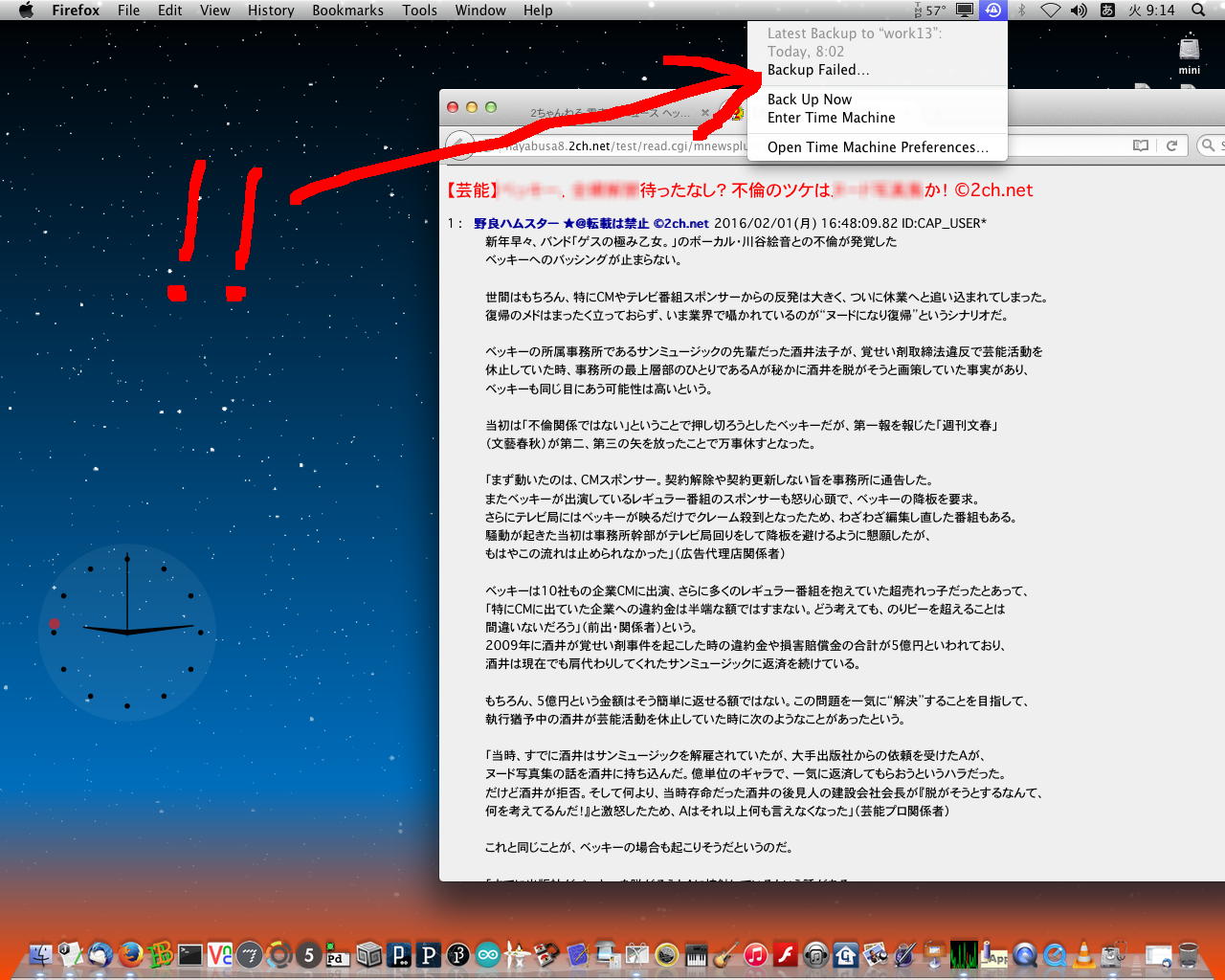Open the Processing 'P' icon in the Dock
This screenshot has width=1225, height=980.
[428, 954]
